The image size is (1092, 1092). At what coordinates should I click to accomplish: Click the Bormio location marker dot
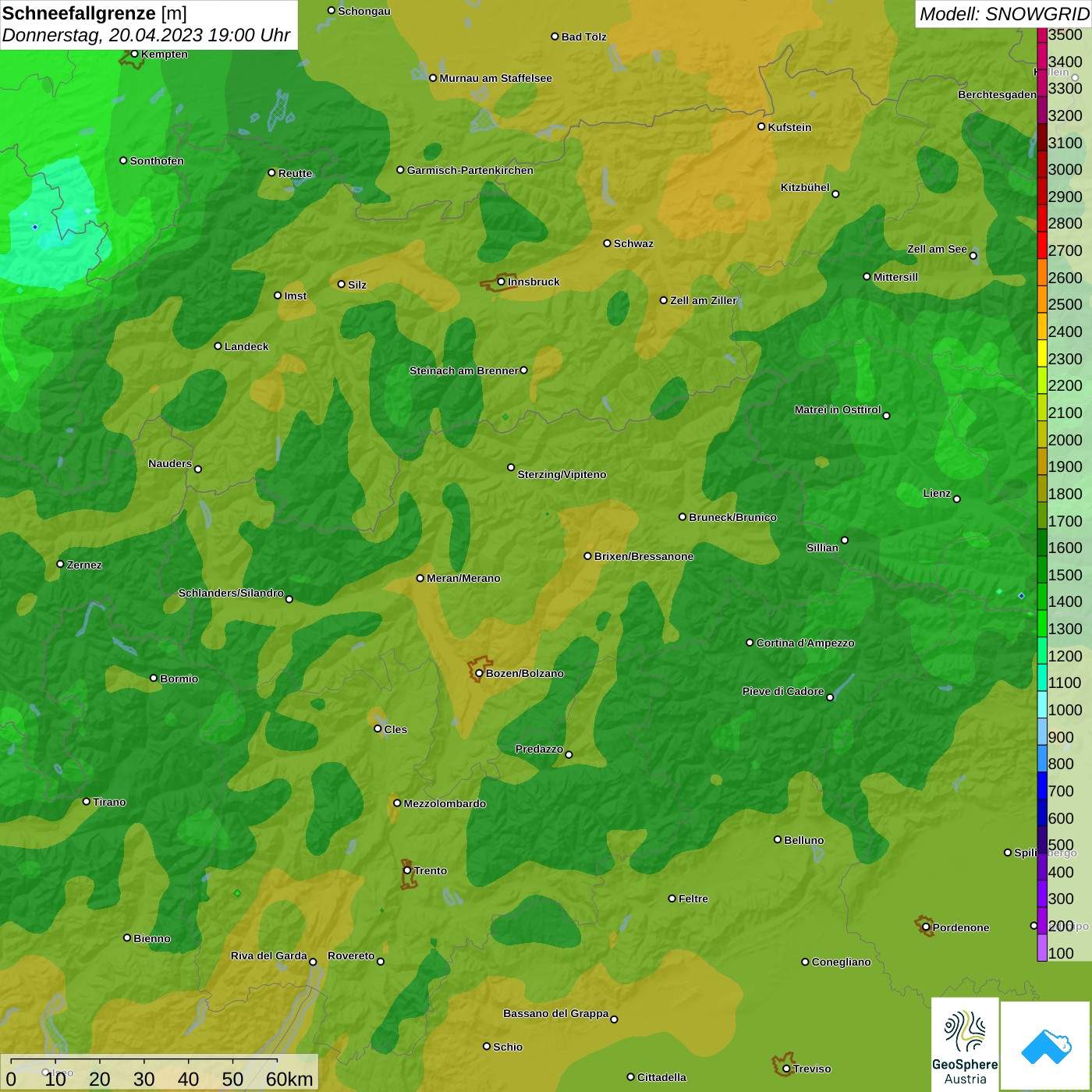(x=154, y=678)
